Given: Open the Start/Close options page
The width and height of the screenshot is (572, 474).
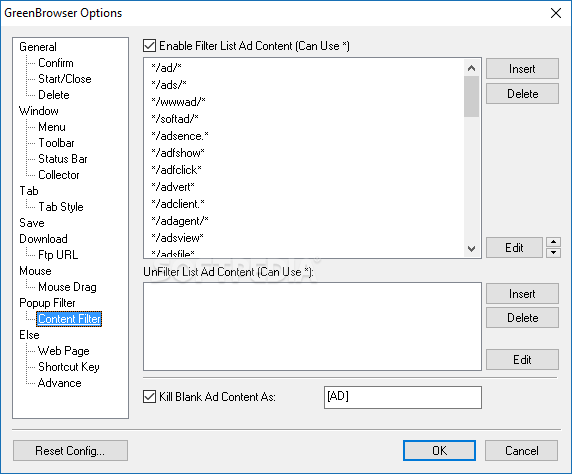Looking at the screenshot, I should pos(65,79).
